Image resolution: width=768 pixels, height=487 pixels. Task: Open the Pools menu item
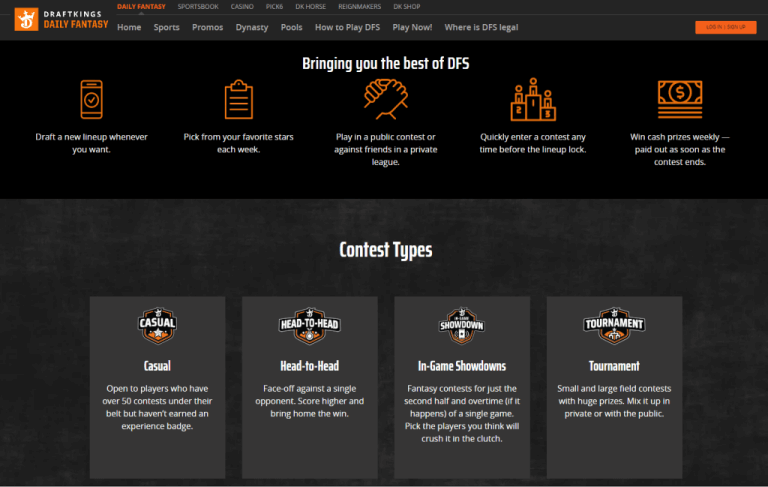pyautogui.click(x=291, y=27)
